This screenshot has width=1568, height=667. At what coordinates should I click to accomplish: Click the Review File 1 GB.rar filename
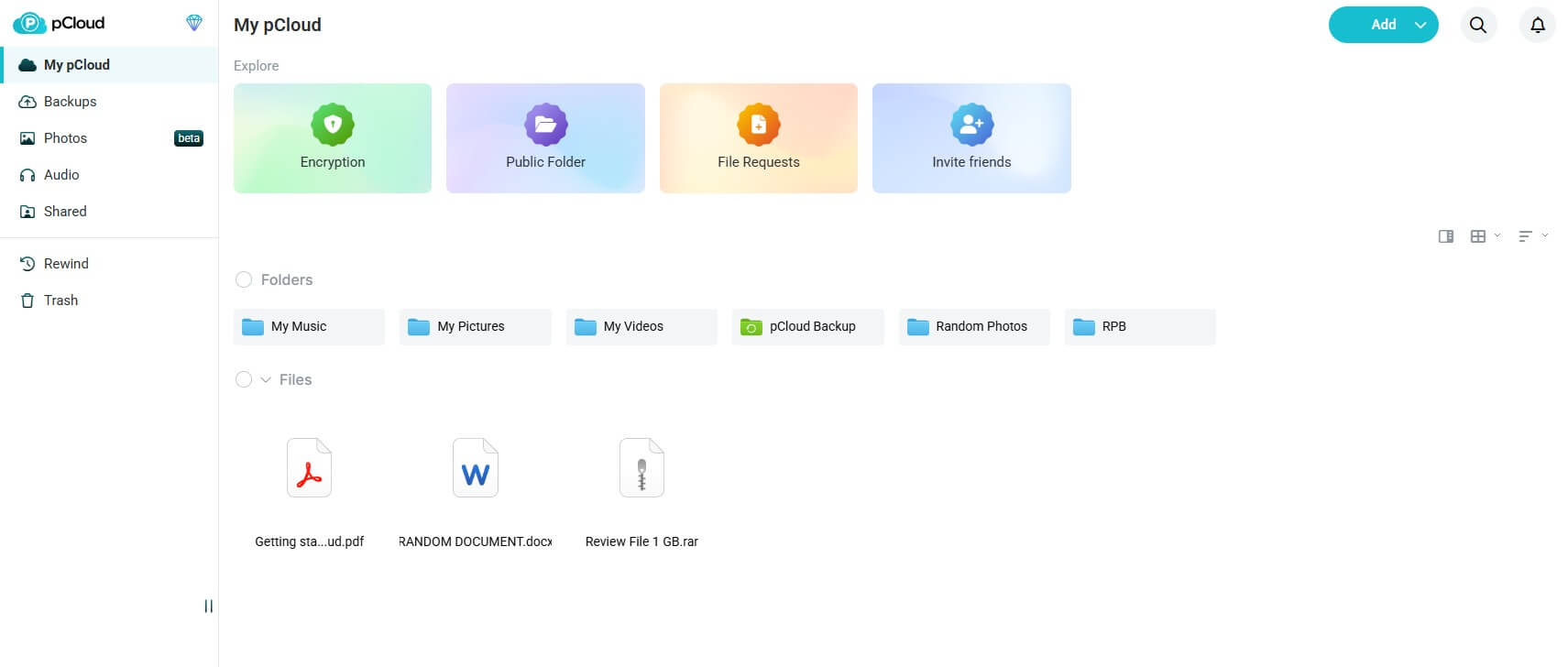641,541
